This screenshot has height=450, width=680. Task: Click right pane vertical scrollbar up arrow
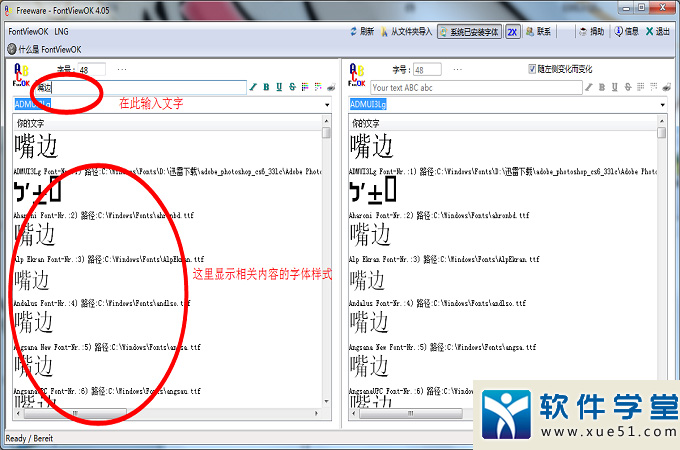click(x=662, y=121)
